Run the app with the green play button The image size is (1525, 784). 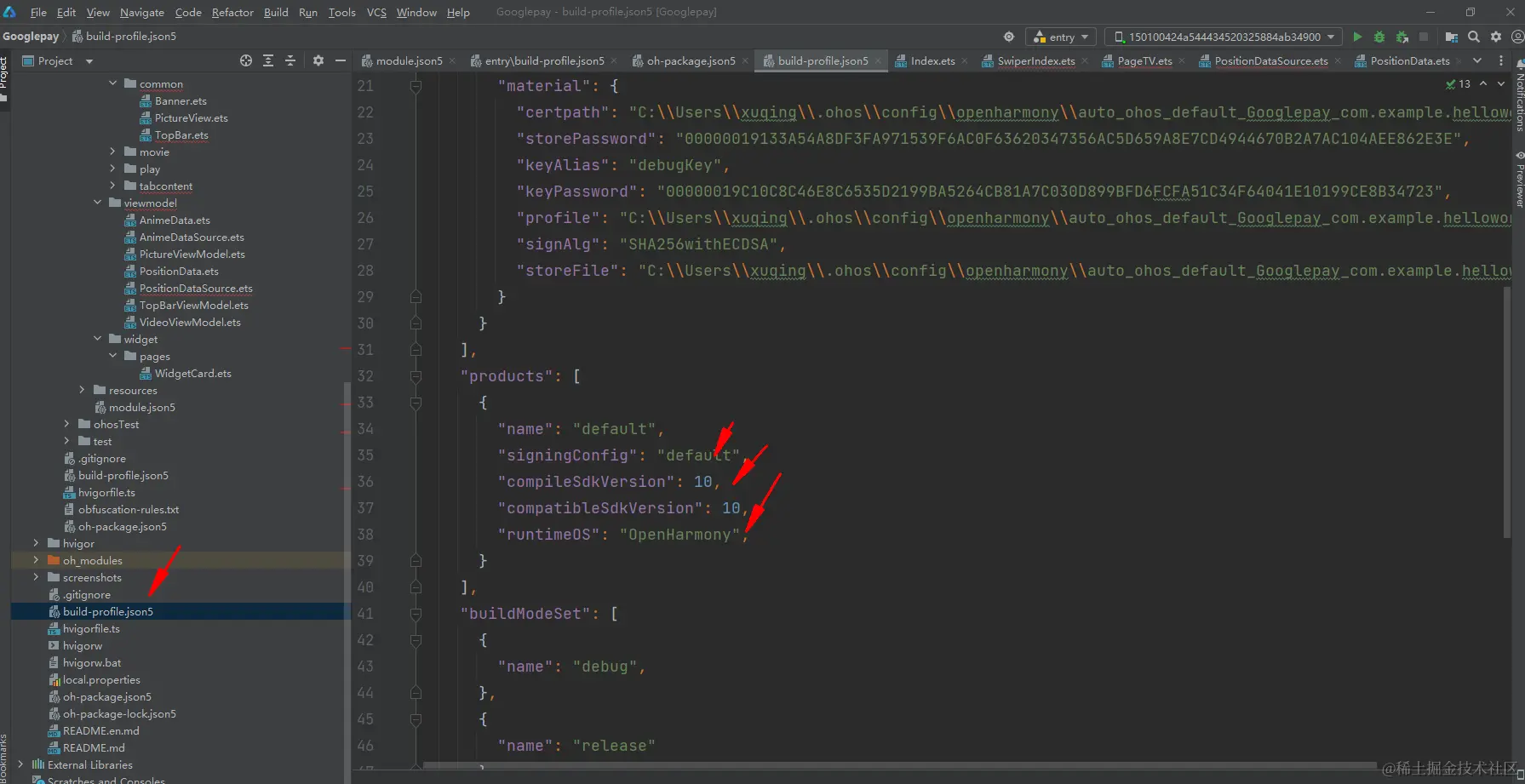(x=1357, y=37)
